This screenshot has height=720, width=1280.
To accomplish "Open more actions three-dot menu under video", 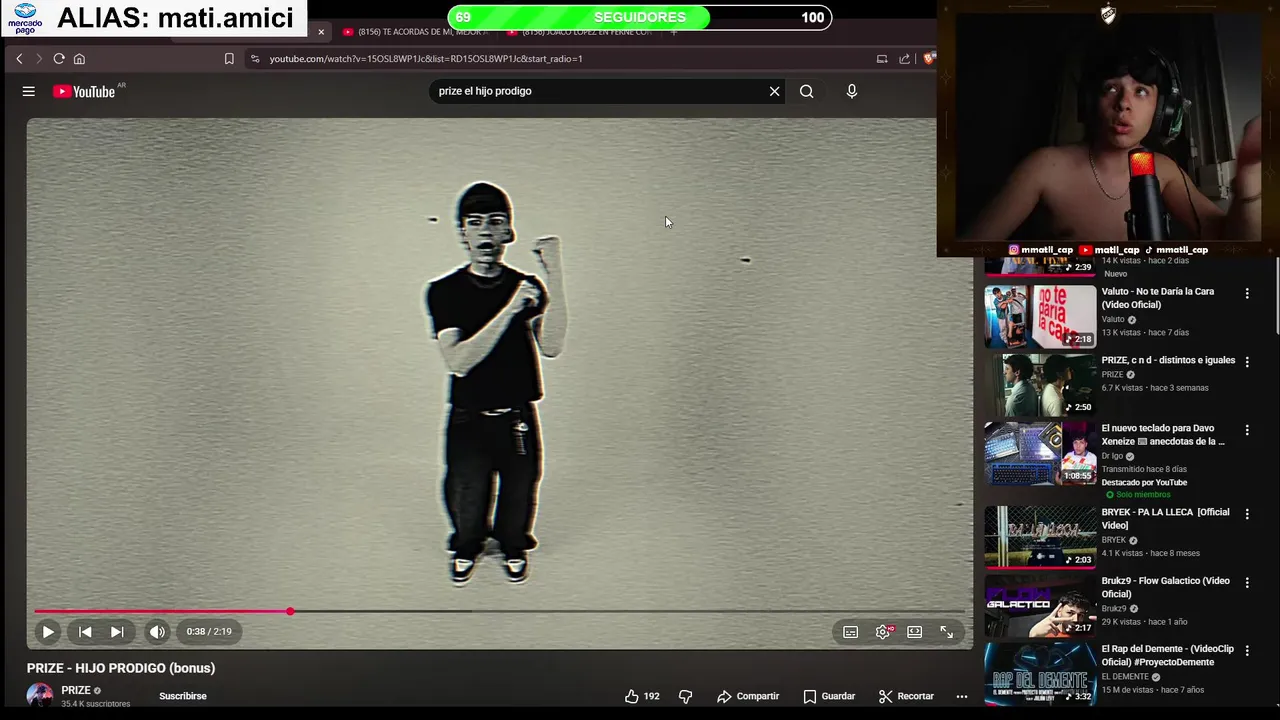I will click(962, 696).
